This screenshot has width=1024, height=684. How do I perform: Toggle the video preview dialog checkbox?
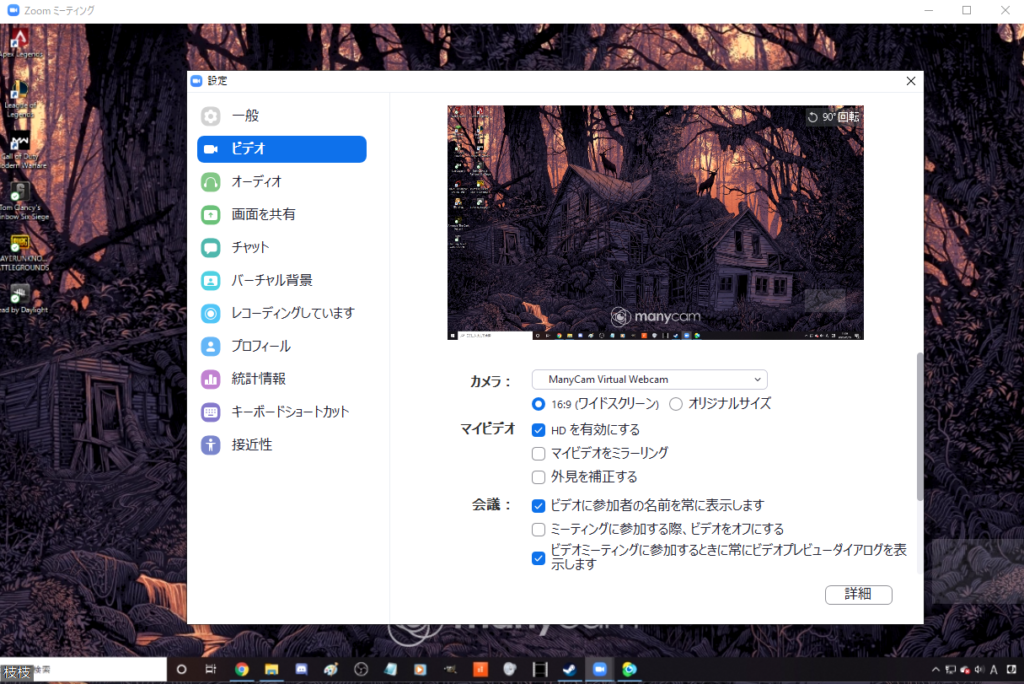pos(538,558)
